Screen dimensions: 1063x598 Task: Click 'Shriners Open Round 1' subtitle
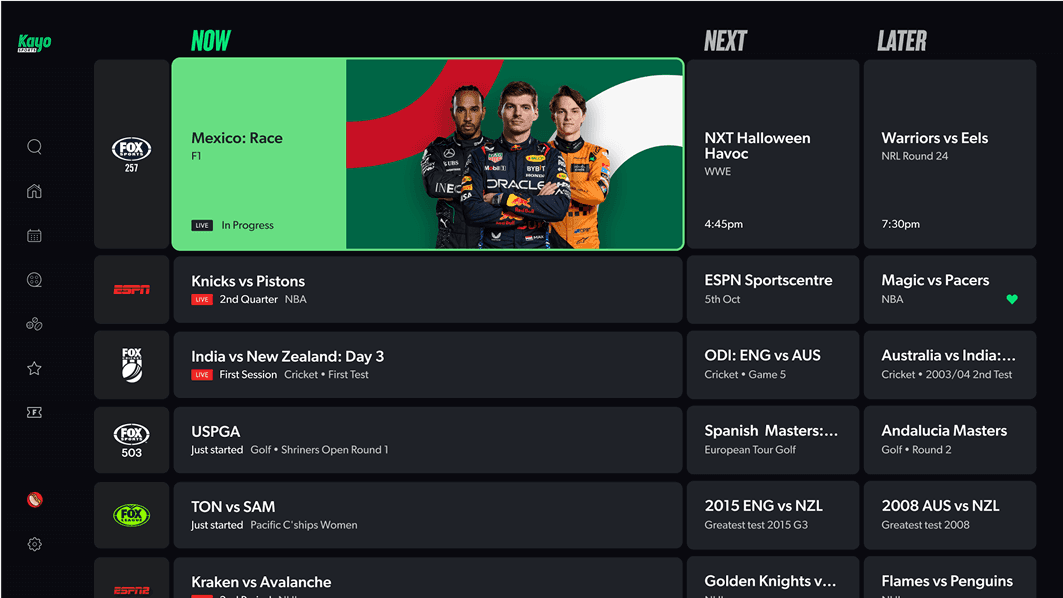click(335, 450)
